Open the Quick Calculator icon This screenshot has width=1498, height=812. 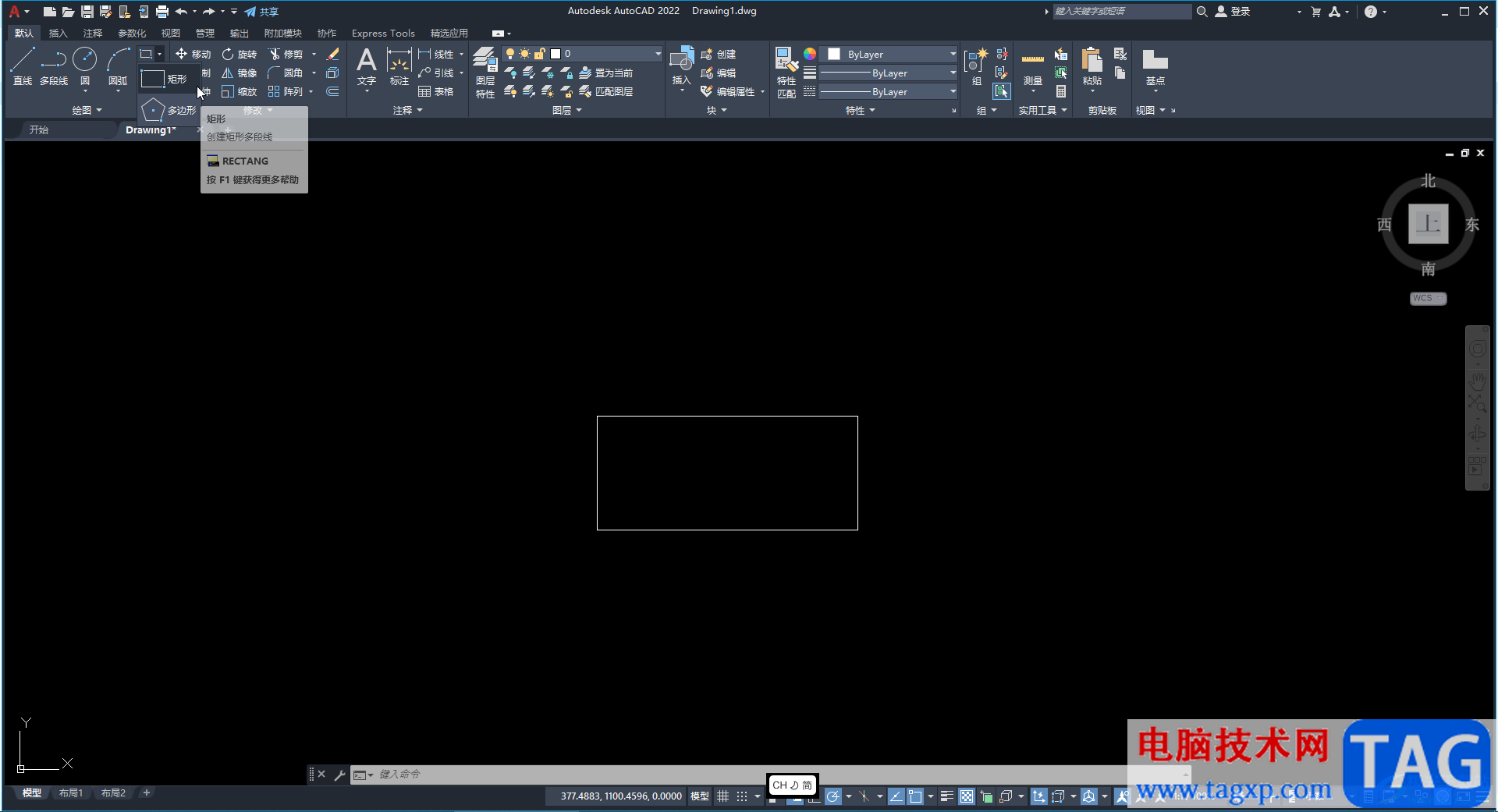click(1061, 91)
